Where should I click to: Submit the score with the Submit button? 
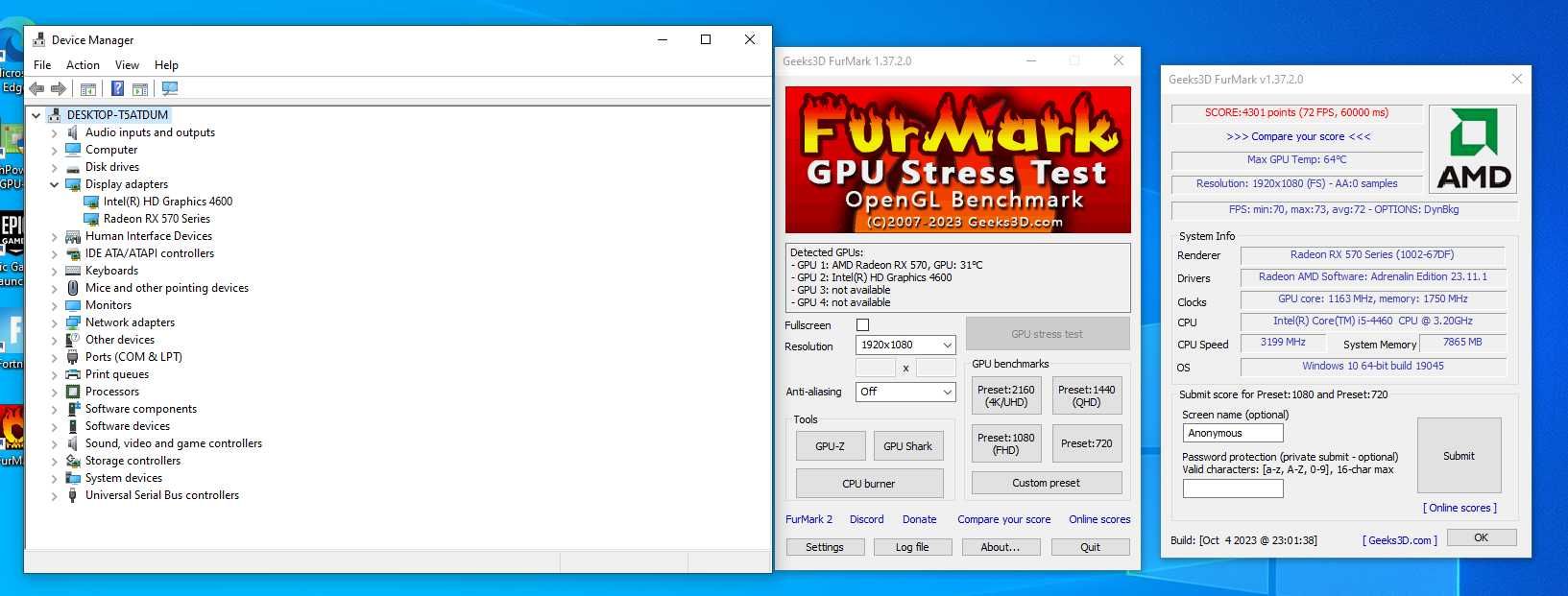click(x=1459, y=456)
